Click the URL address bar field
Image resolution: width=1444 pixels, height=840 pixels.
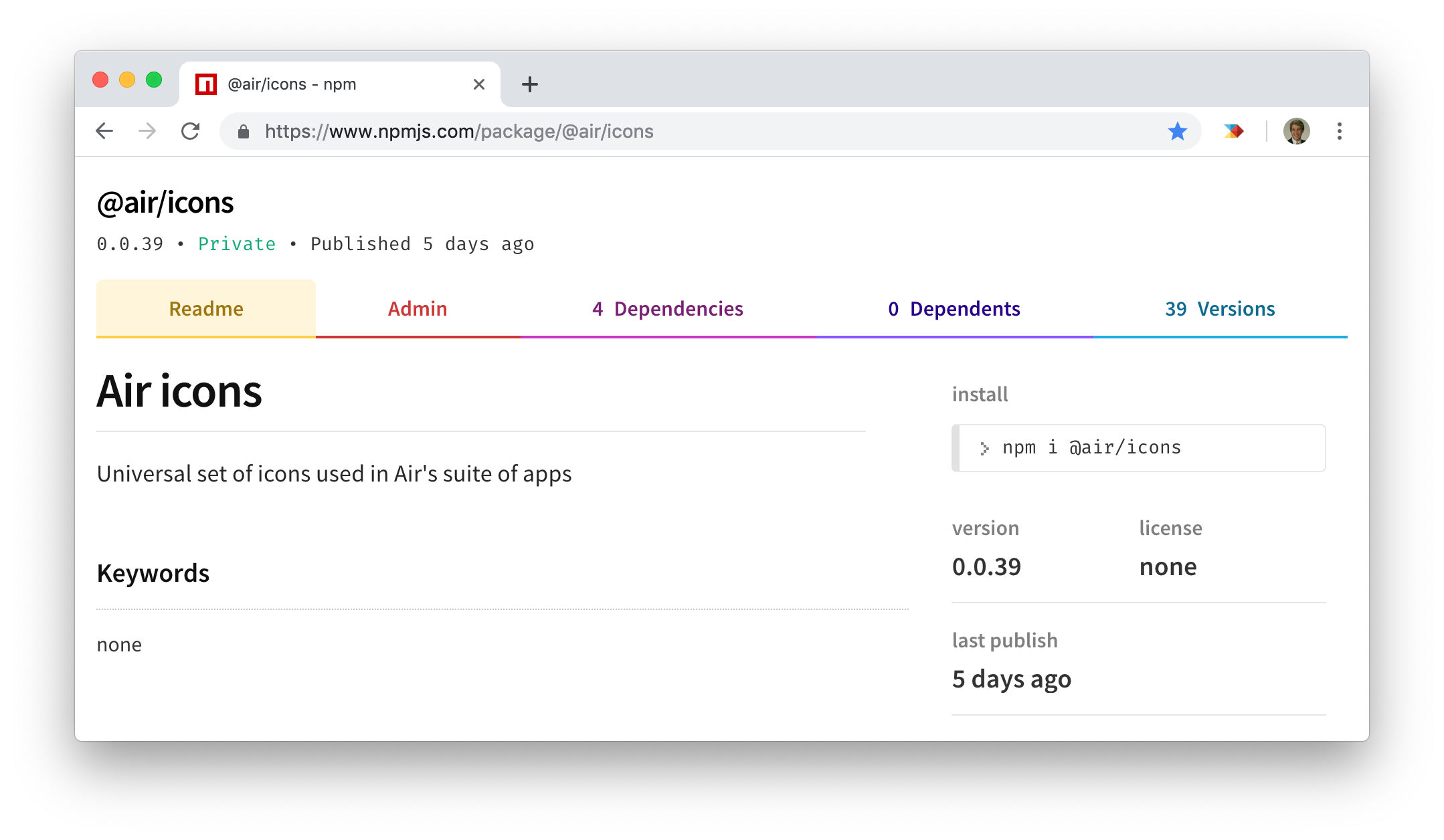[x=711, y=131]
